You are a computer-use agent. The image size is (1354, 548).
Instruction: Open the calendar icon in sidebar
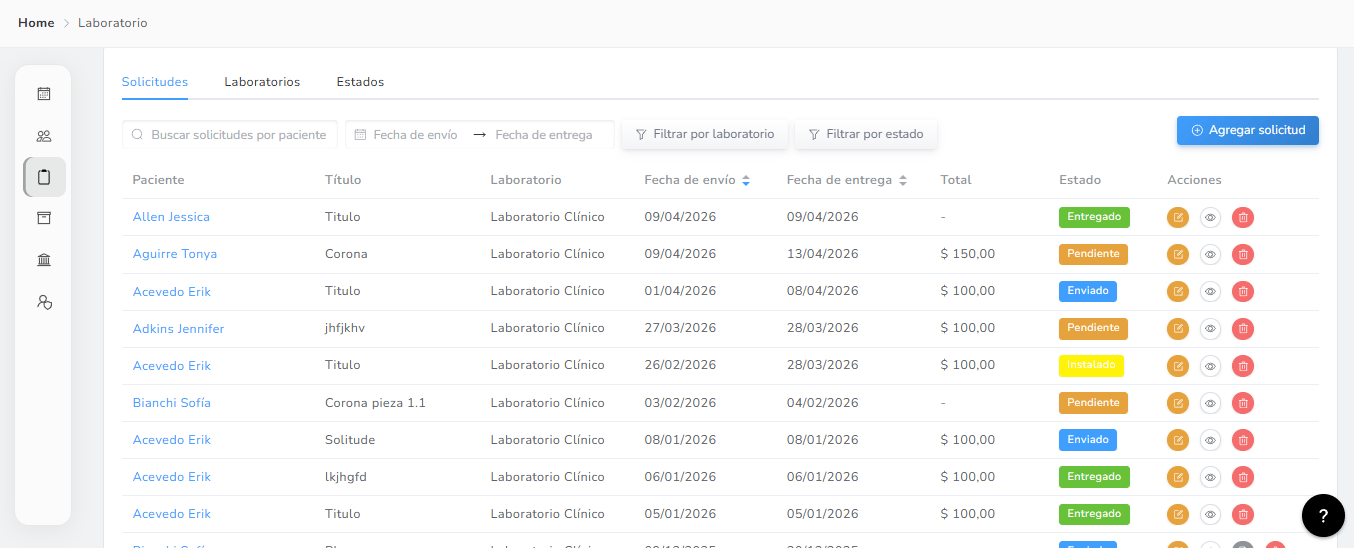tap(44, 94)
